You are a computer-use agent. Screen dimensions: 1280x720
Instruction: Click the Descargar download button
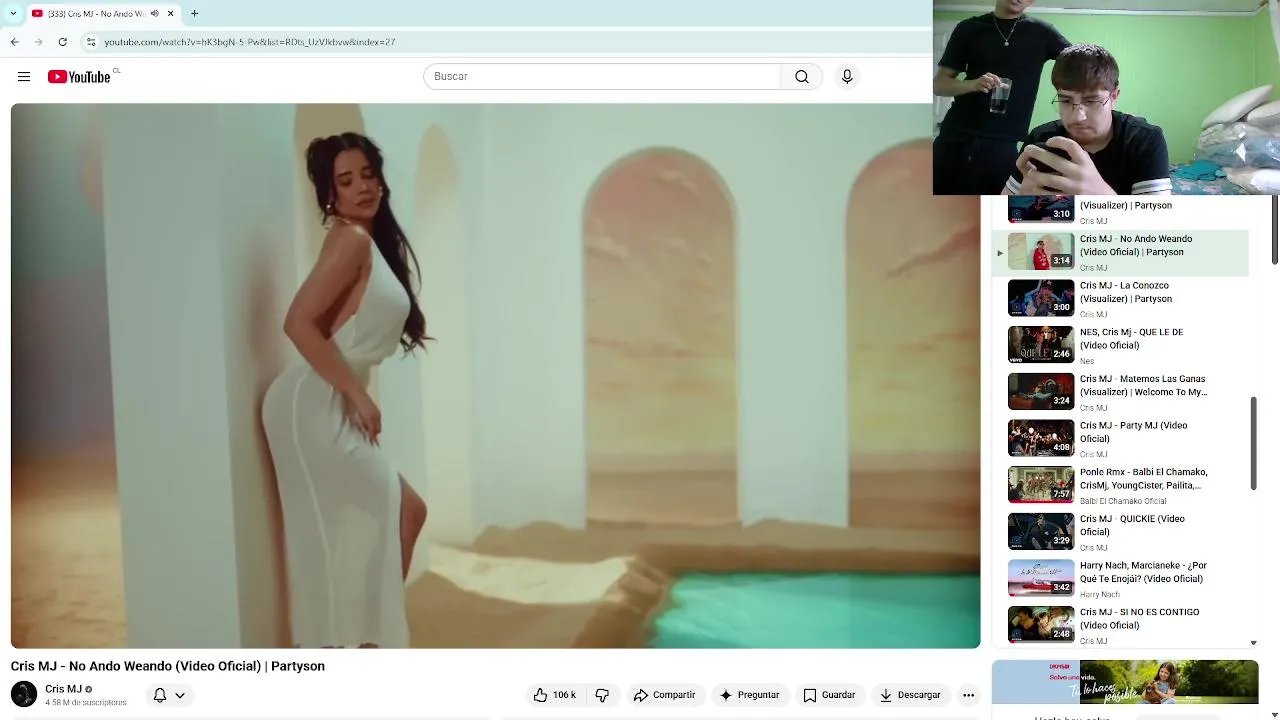(908, 695)
